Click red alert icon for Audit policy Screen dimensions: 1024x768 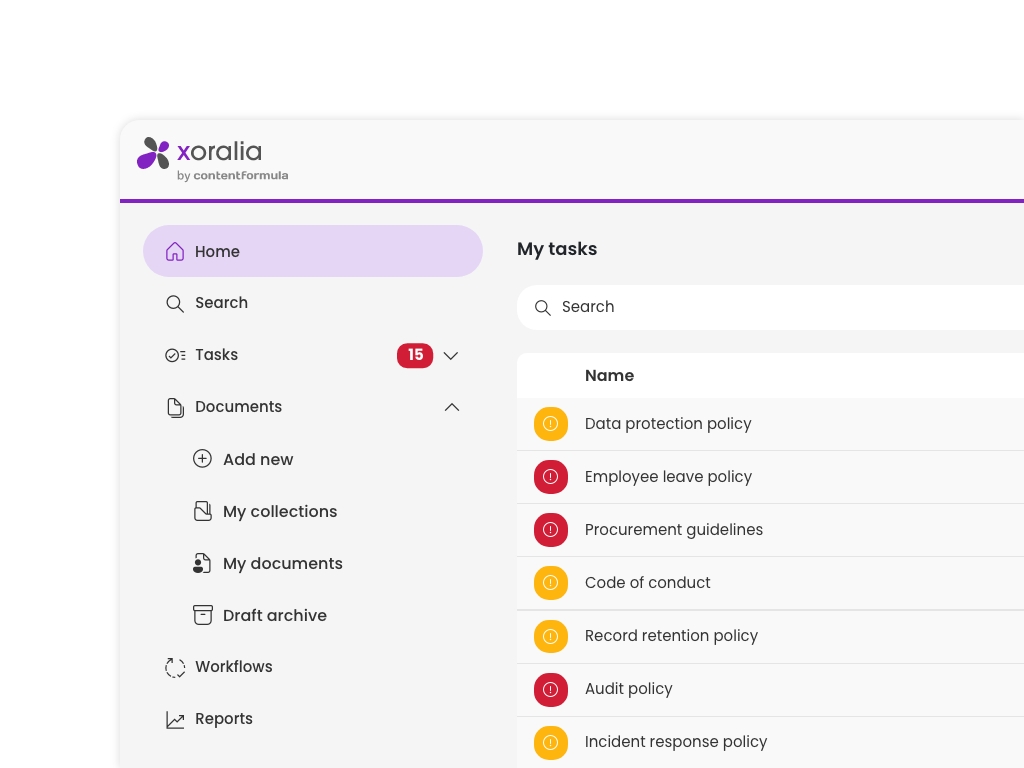point(551,690)
